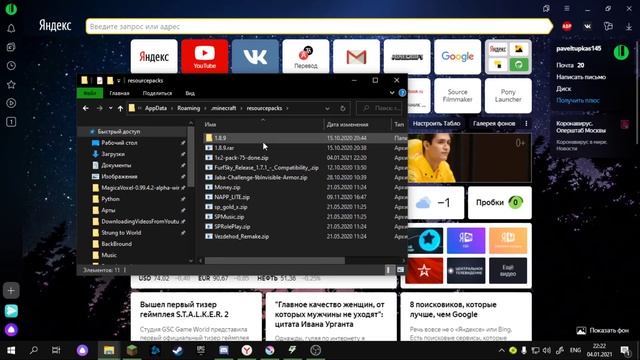Open Steam from the taskbar
The height and width of the screenshot is (360, 640).
coord(178,350)
